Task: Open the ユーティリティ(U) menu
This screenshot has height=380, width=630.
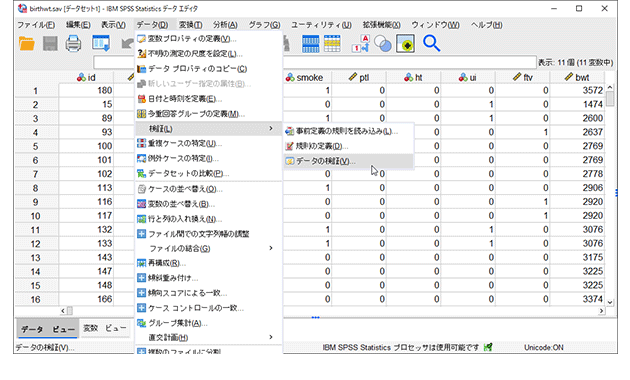Action: tap(321, 25)
